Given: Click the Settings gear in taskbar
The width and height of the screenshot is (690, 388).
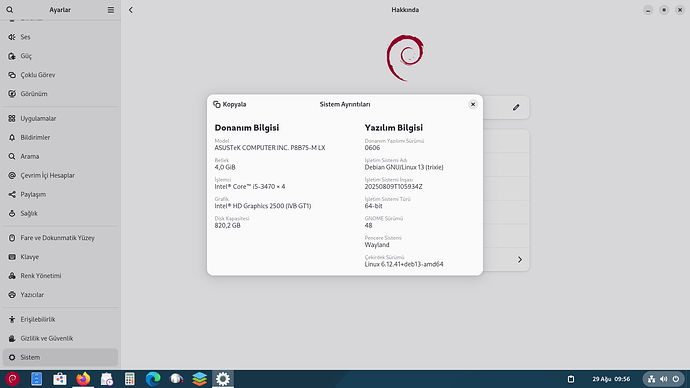Looking at the screenshot, I should [223, 379].
